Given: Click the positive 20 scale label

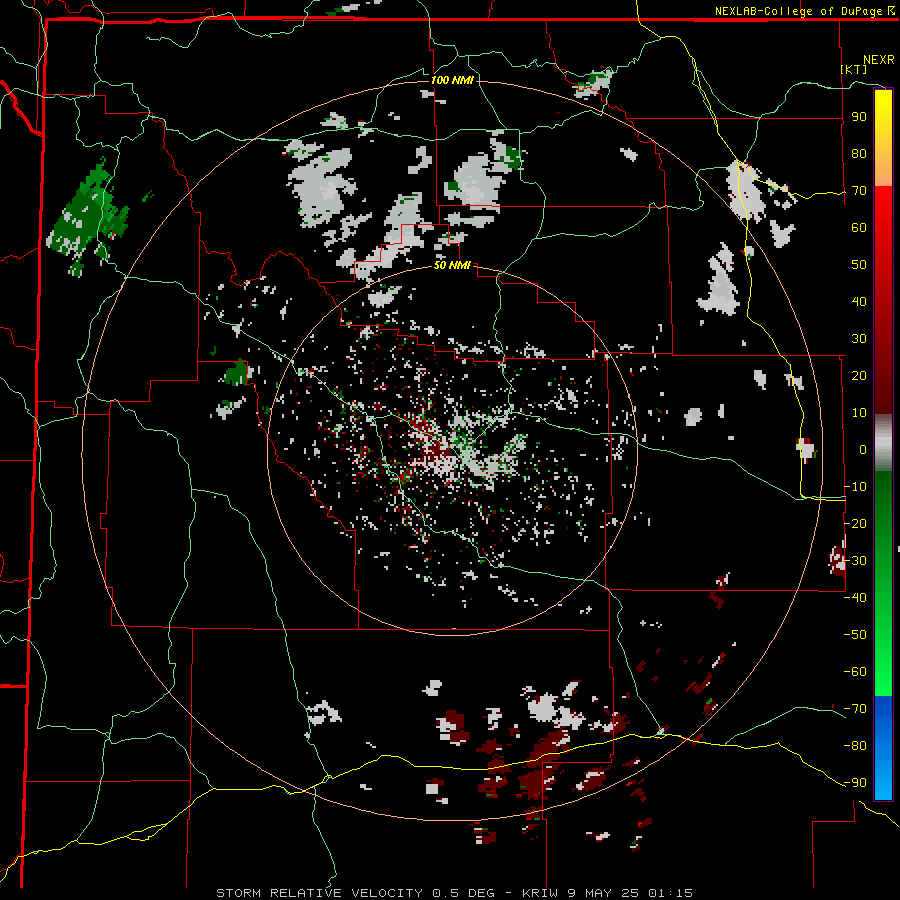Looking at the screenshot, I should [x=859, y=376].
